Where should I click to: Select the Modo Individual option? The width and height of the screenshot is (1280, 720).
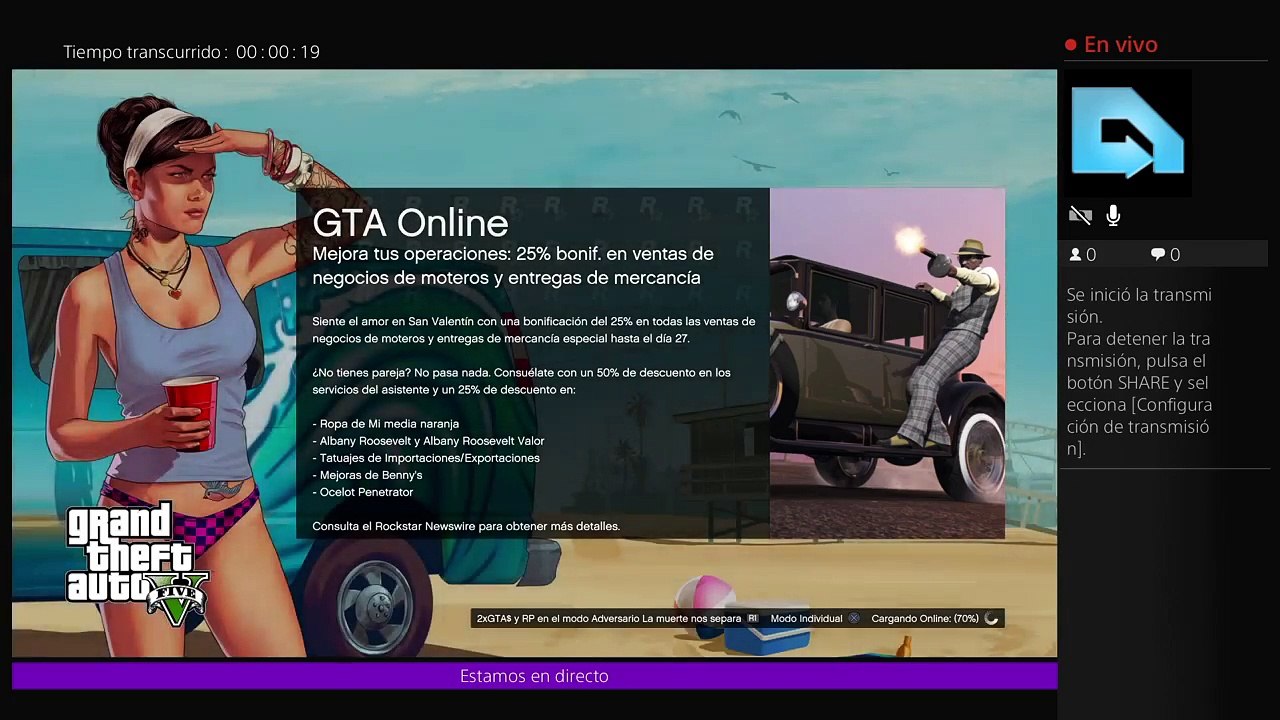(x=806, y=619)
